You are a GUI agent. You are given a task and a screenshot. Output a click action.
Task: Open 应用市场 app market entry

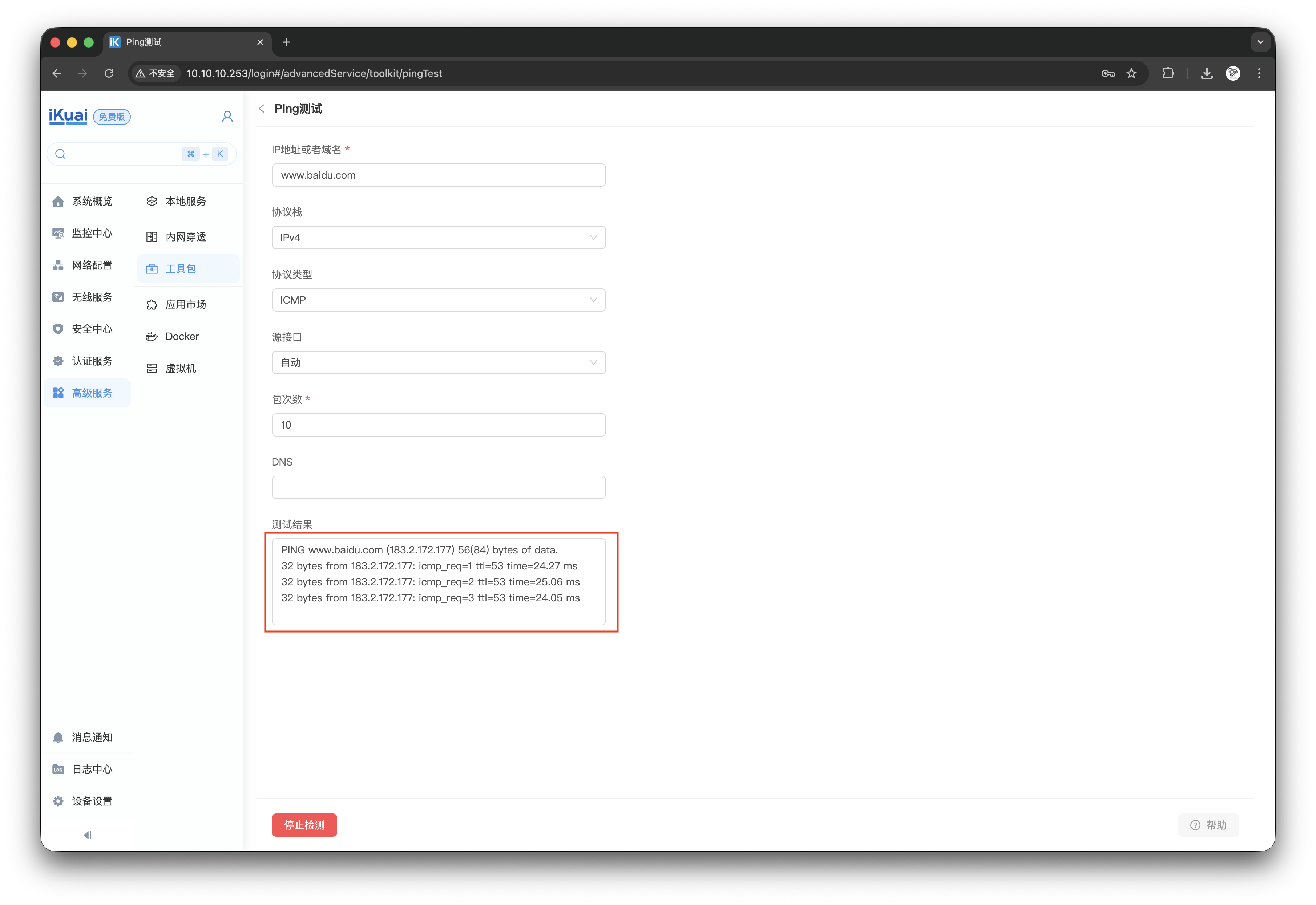pyautogui.click(x=186, y=304)
